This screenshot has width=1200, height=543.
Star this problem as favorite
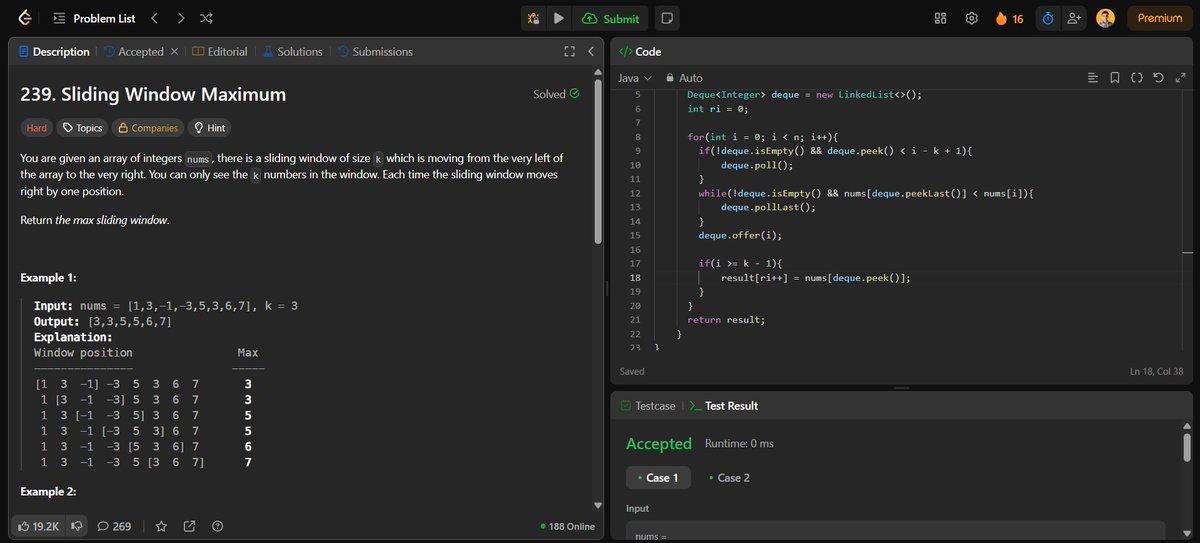[x=161, y=526]
